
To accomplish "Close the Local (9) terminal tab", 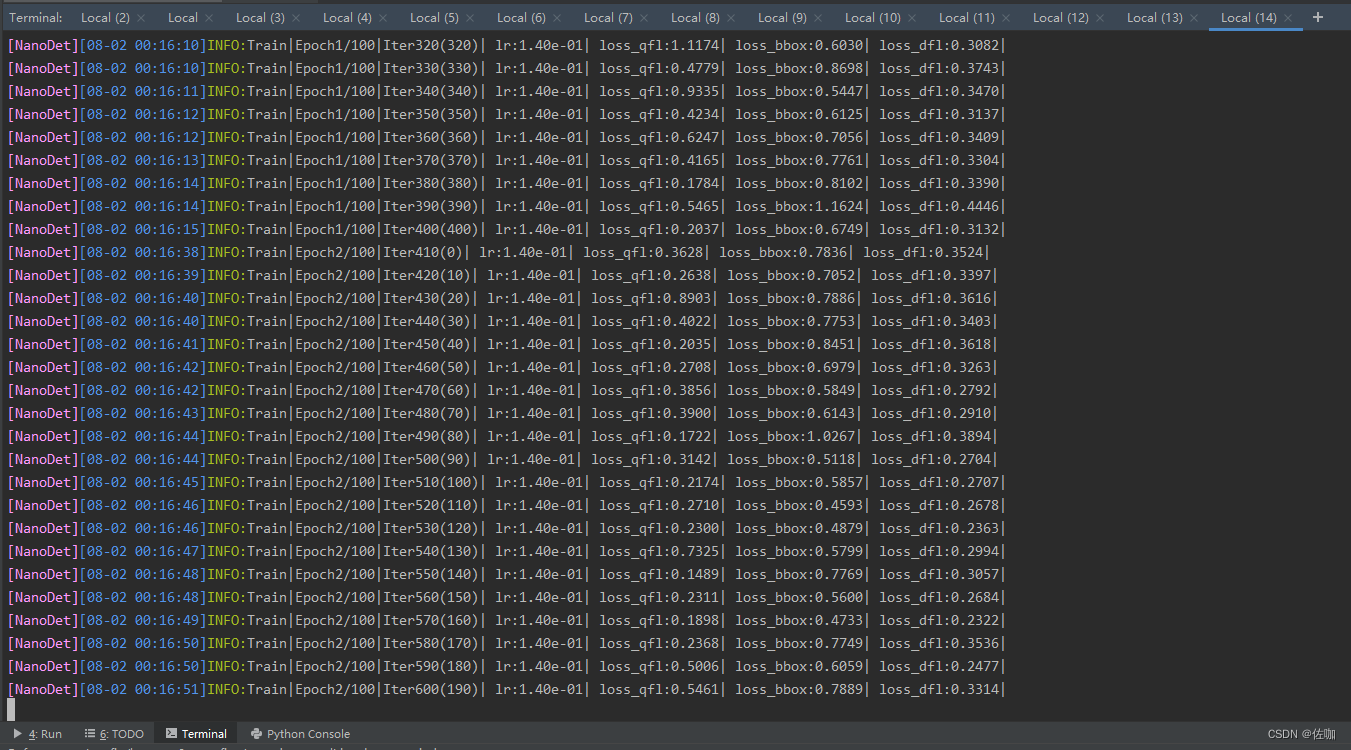I will tap(818, 18).
